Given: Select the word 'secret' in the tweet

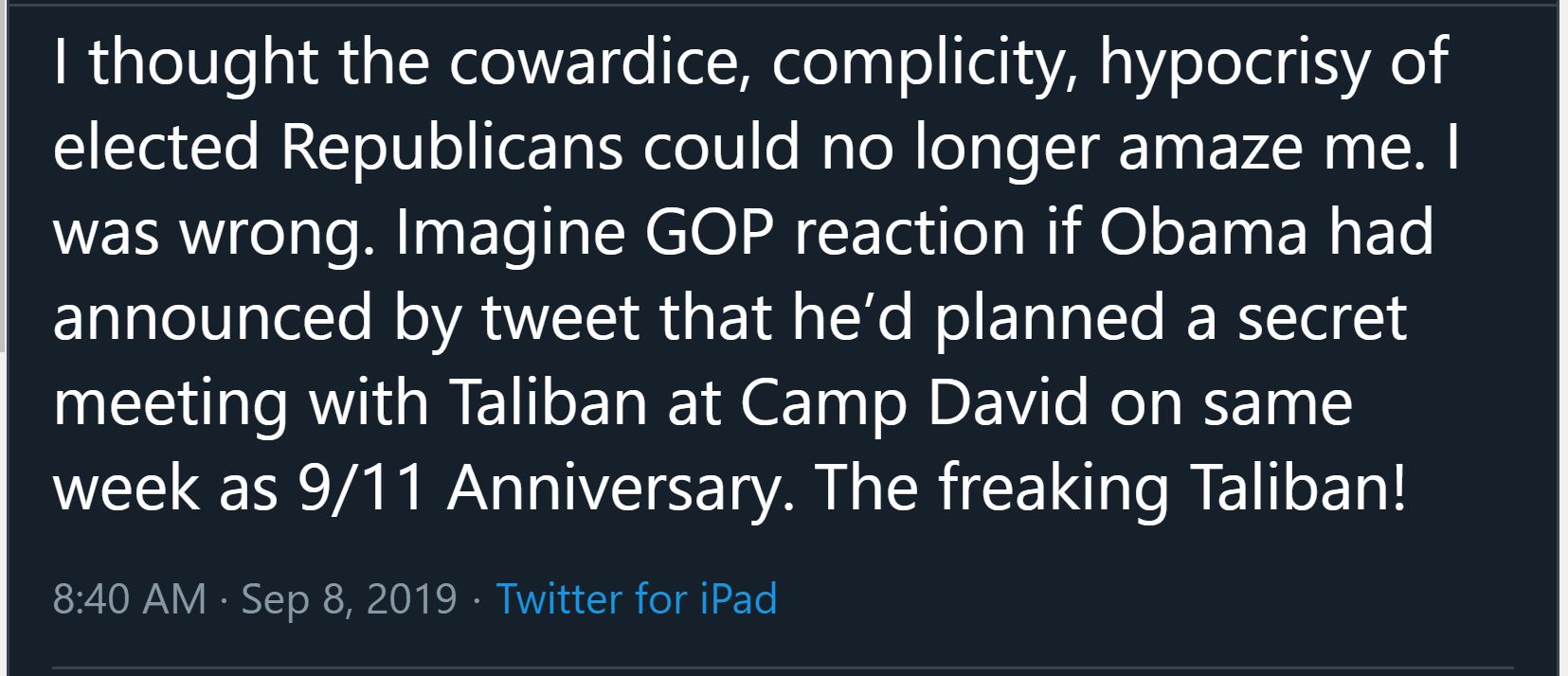Looking at the screenshot, I should tap(1322, 319).
